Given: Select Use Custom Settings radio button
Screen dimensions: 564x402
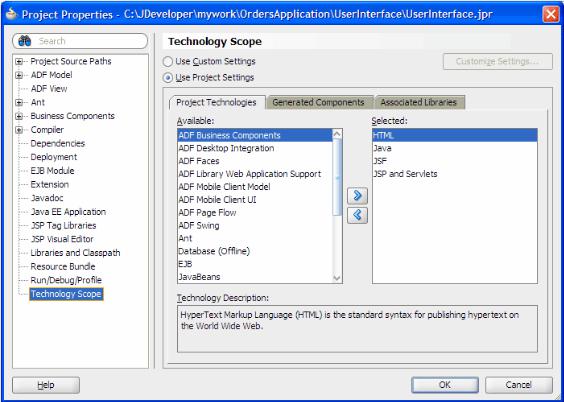Looking at the screenshot, I should [x=168, y=61].
